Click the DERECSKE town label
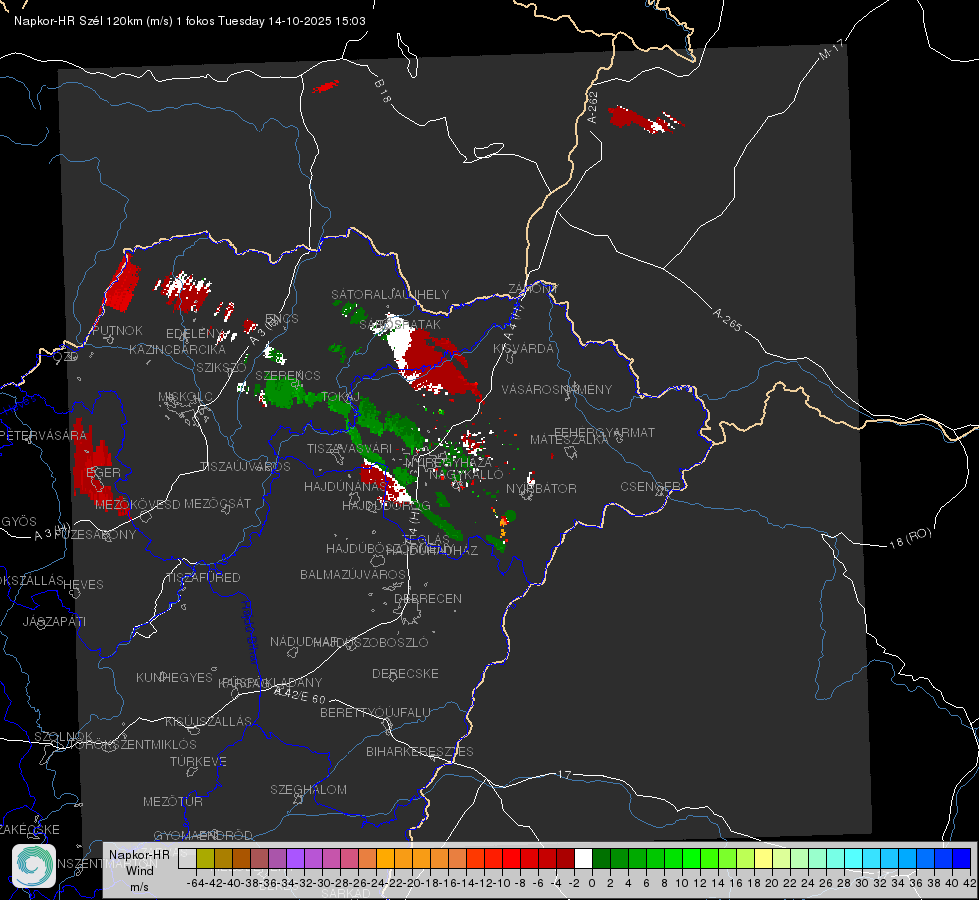 (x=405, y=674)
